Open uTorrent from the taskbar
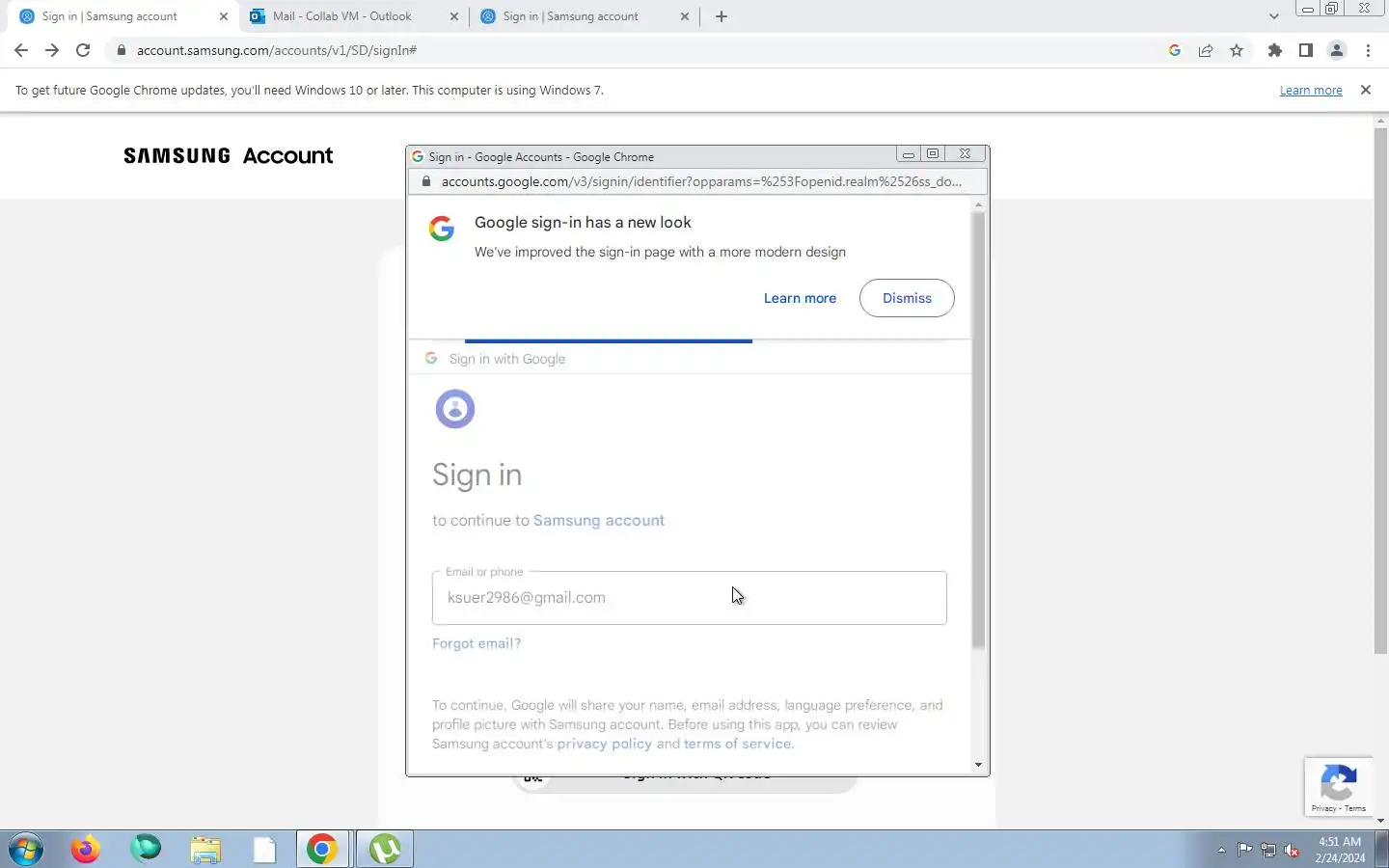Image resolution: width=1389 pixels, height=868 pixels. coord(385,850)
